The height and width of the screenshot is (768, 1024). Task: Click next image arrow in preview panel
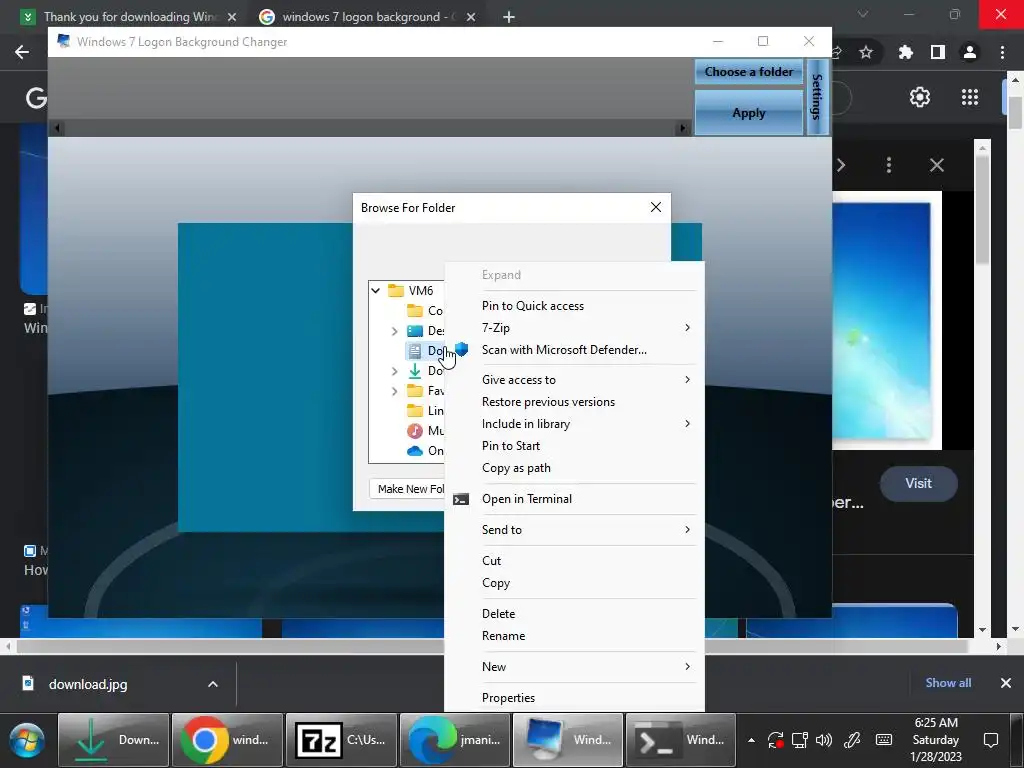[x=841, y=165]
